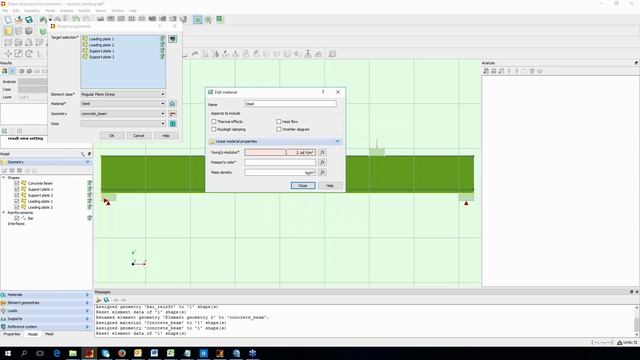The width and height of the screenshot is (640, 360).
Task: Open the File menu
Action: tap(5, 11)
